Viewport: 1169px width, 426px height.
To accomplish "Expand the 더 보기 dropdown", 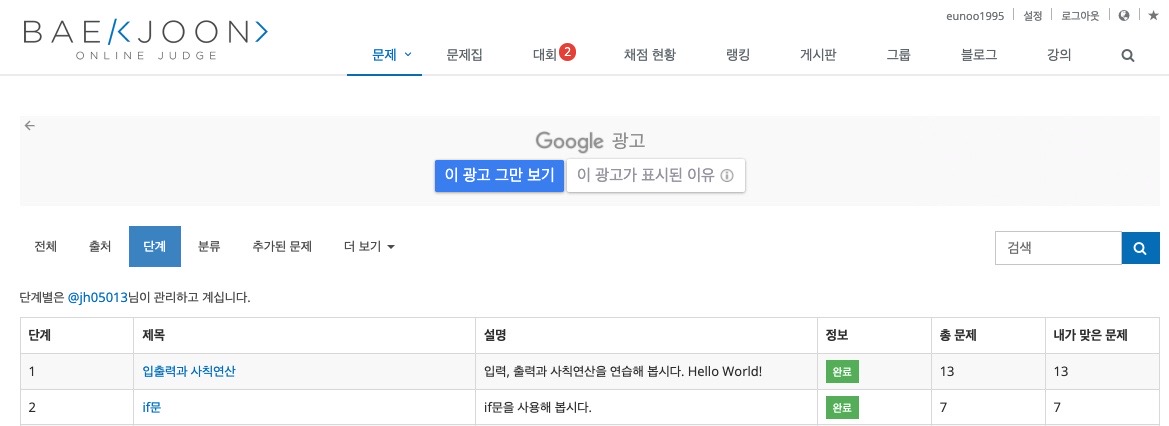I will coord(369,246).
